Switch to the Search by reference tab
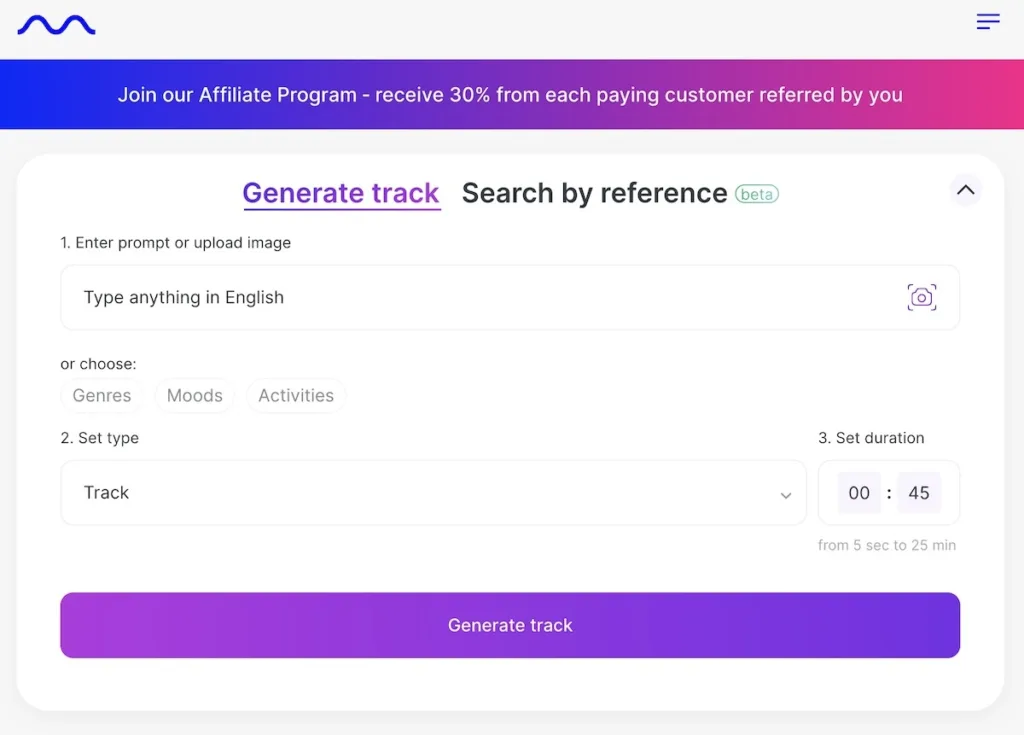This screenshot has height=735, width=1024. point(594,193)
